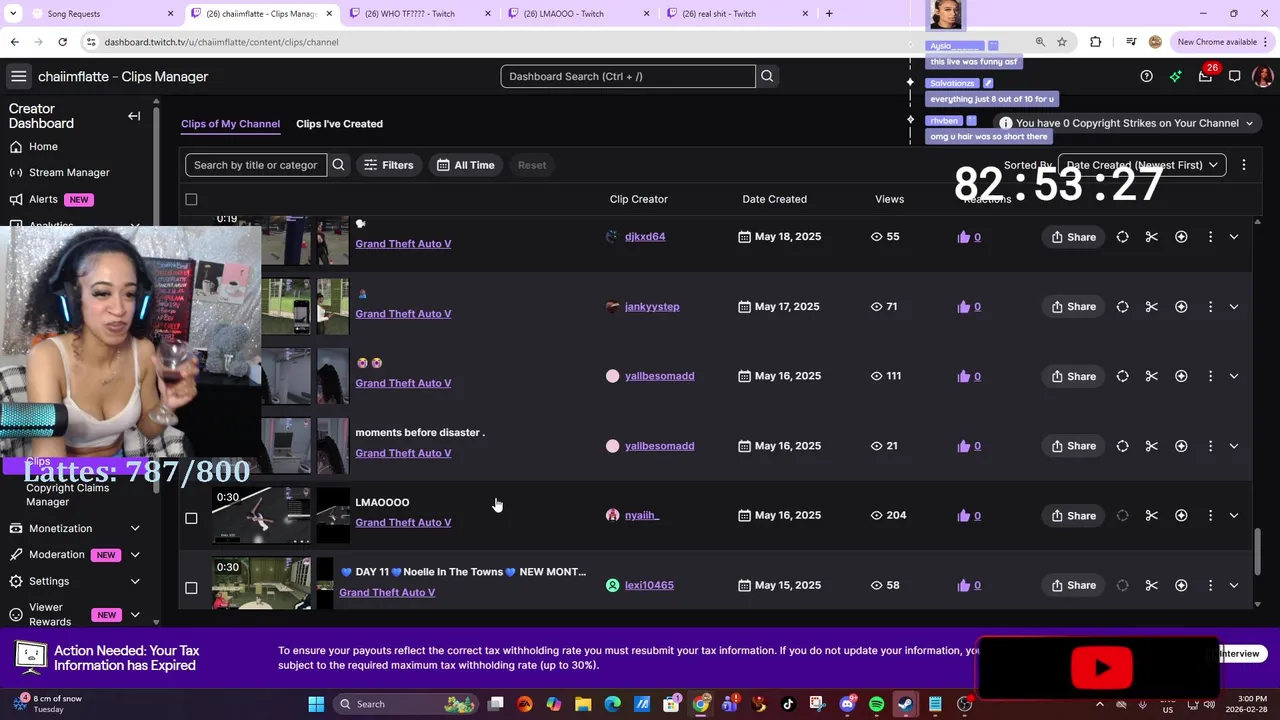Viewport: 1280px width, 720px height.
Task: Expand the moments before disaster row
Action: click(1233, 446)
